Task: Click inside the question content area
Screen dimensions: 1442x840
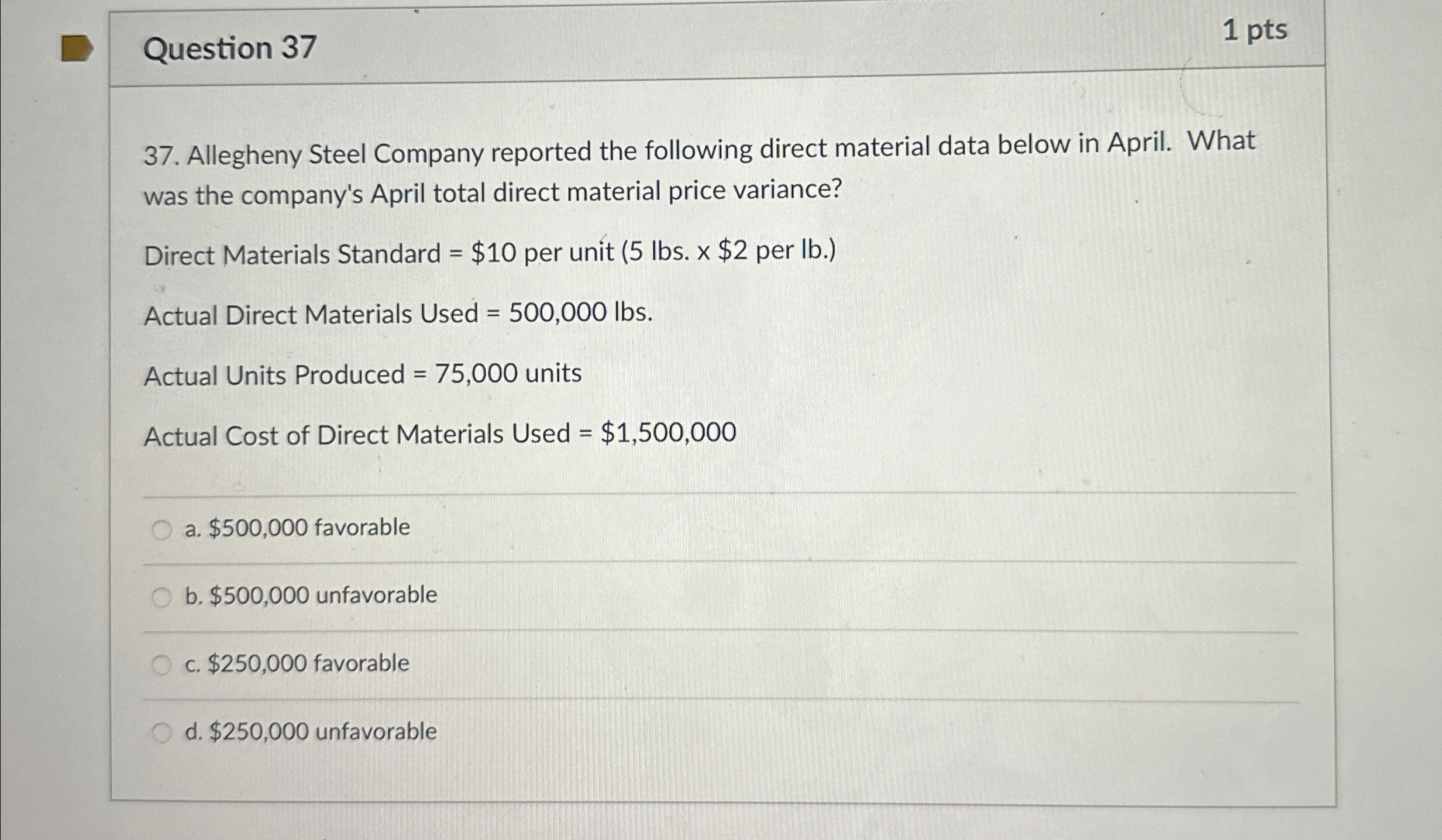Action: (702, 351)
